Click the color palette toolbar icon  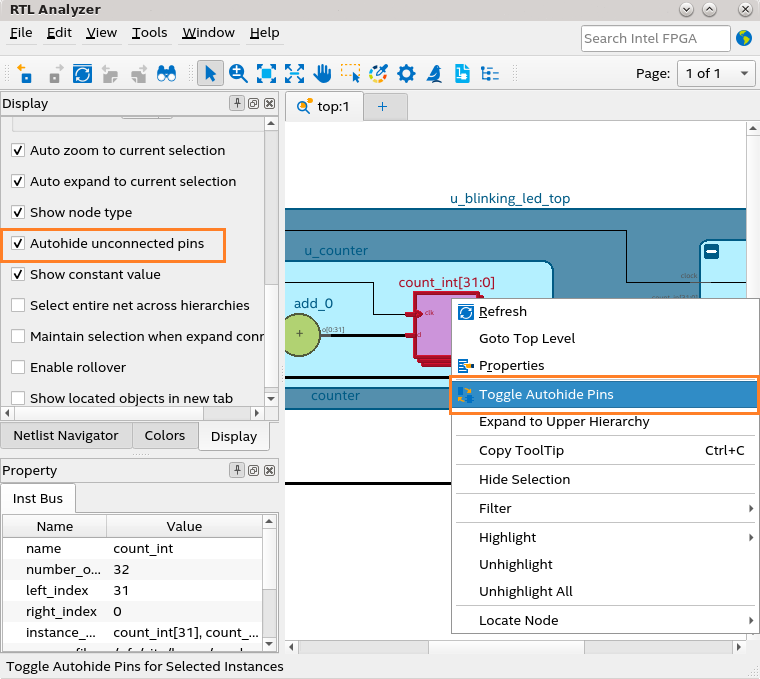pyautogui.click(x=378, y=73)
